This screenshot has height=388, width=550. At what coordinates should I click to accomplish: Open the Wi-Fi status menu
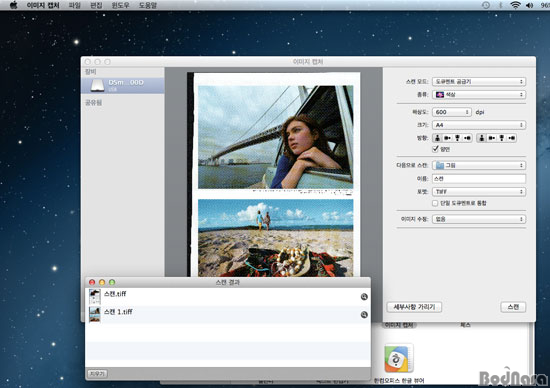click(x=515, y=5)
